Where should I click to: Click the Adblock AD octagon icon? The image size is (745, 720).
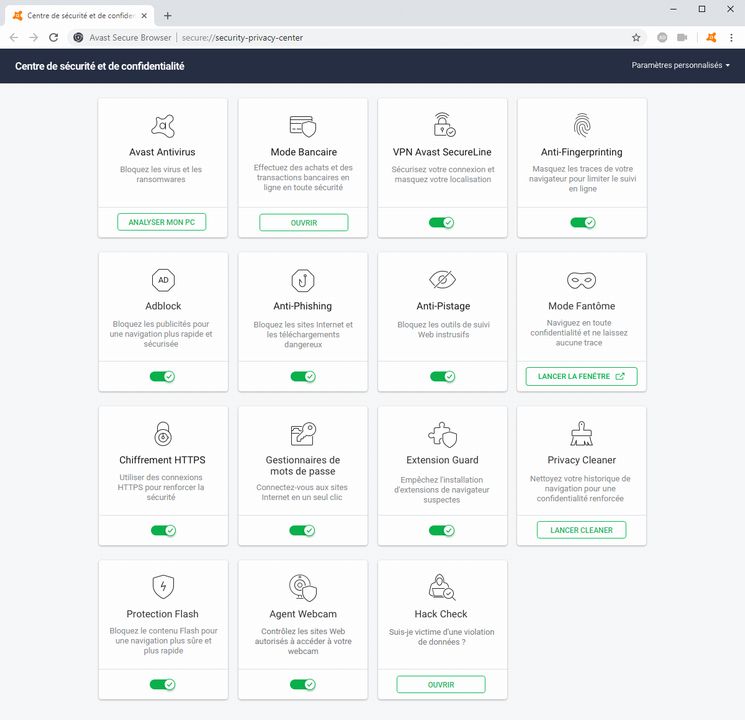tap(163, 280)
